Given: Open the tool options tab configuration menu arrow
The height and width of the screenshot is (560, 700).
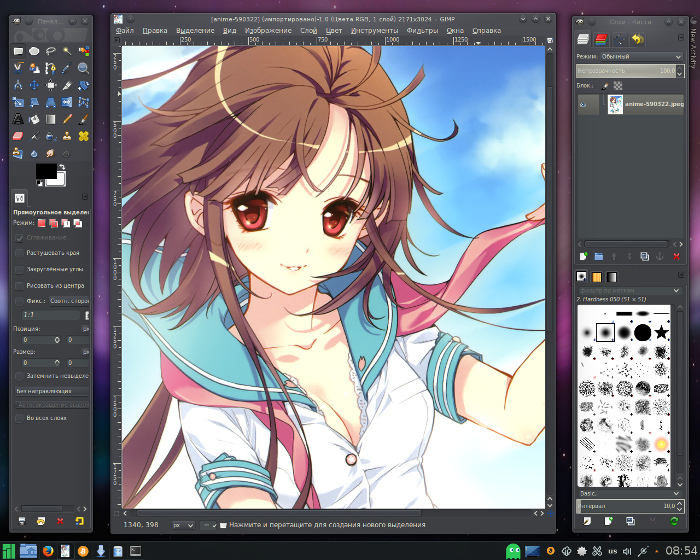Looking at the screenshot, I should tap(85, 197).
